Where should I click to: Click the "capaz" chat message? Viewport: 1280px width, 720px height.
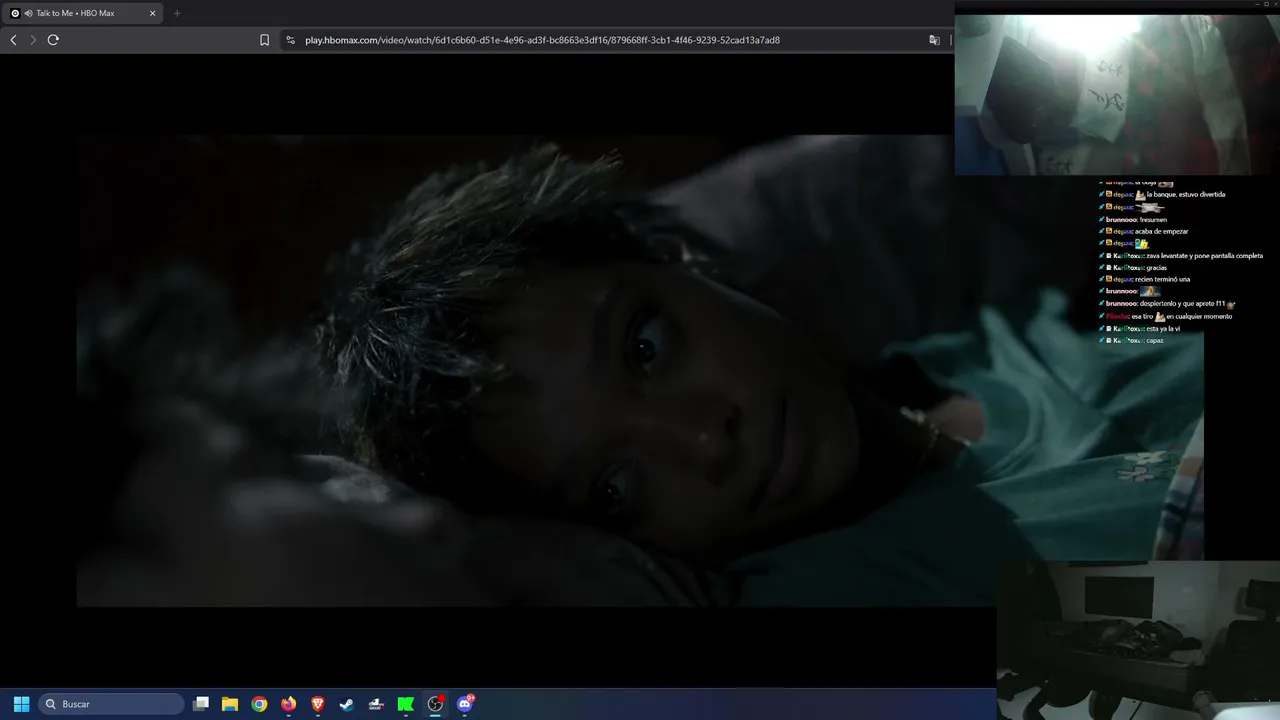pos(1155,341)
